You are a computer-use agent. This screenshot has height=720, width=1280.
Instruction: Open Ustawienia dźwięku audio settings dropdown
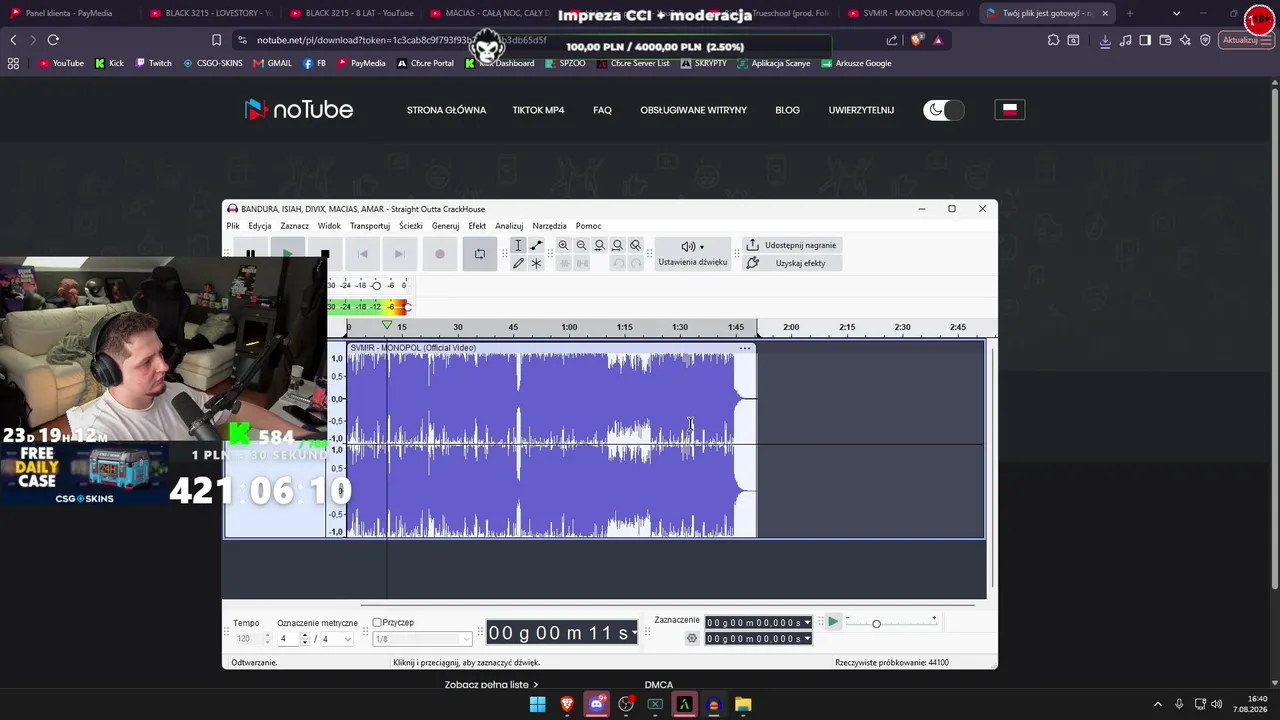coord(693,254)
